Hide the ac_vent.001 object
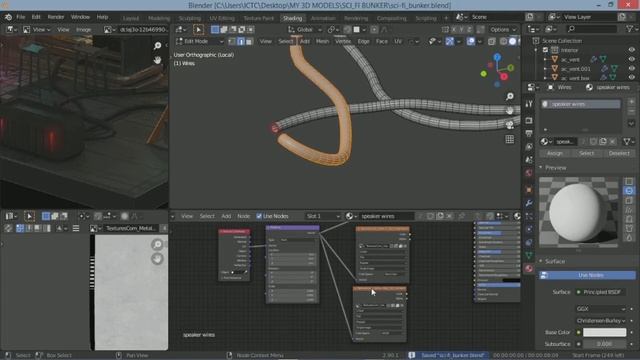Screen dimensions: 640x360 [631, 69]
